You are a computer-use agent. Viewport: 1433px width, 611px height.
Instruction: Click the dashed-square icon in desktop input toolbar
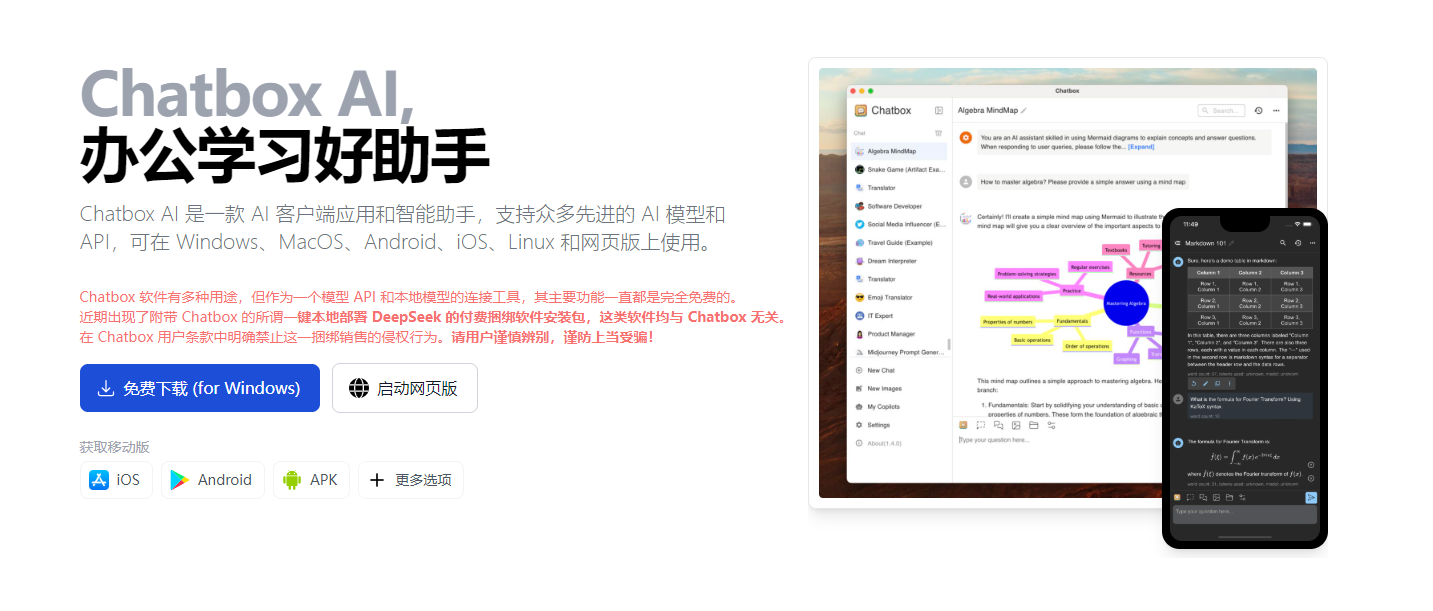981,425
